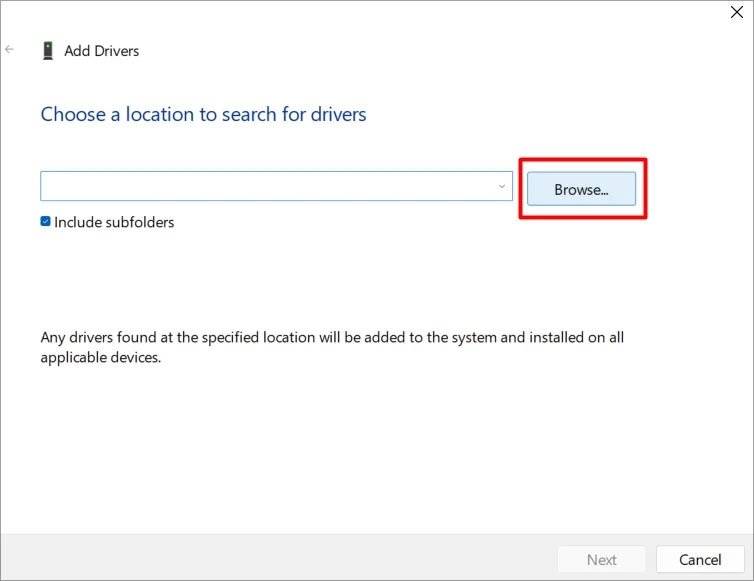The height and width of the screenshot is (581, 754).
Task: Close the Add Drivers dialog with X
Action: coord(737,12)
